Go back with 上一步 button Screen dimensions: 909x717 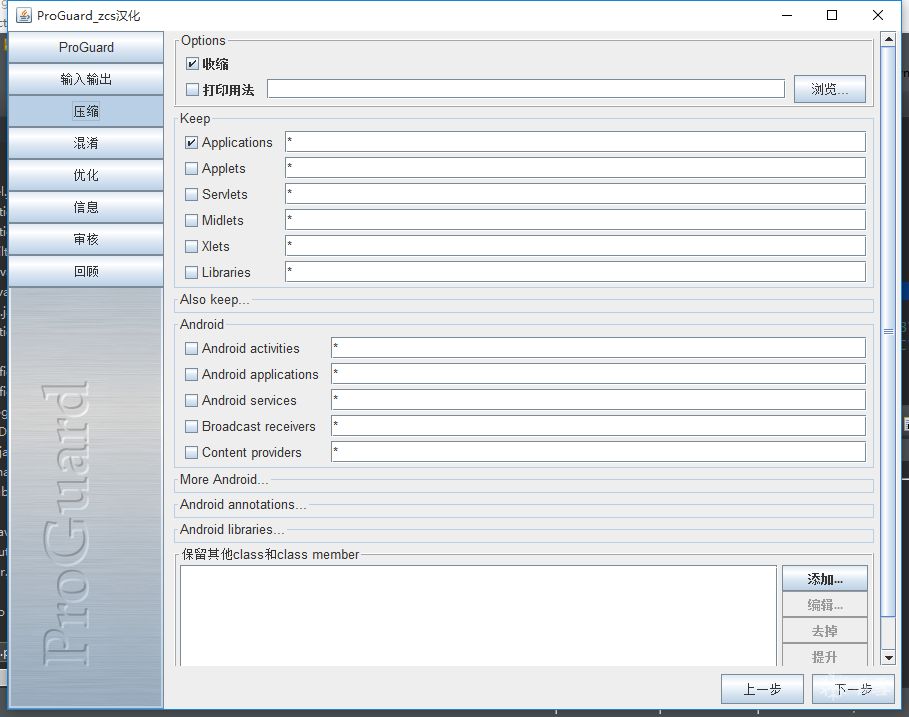pos(762,689)
